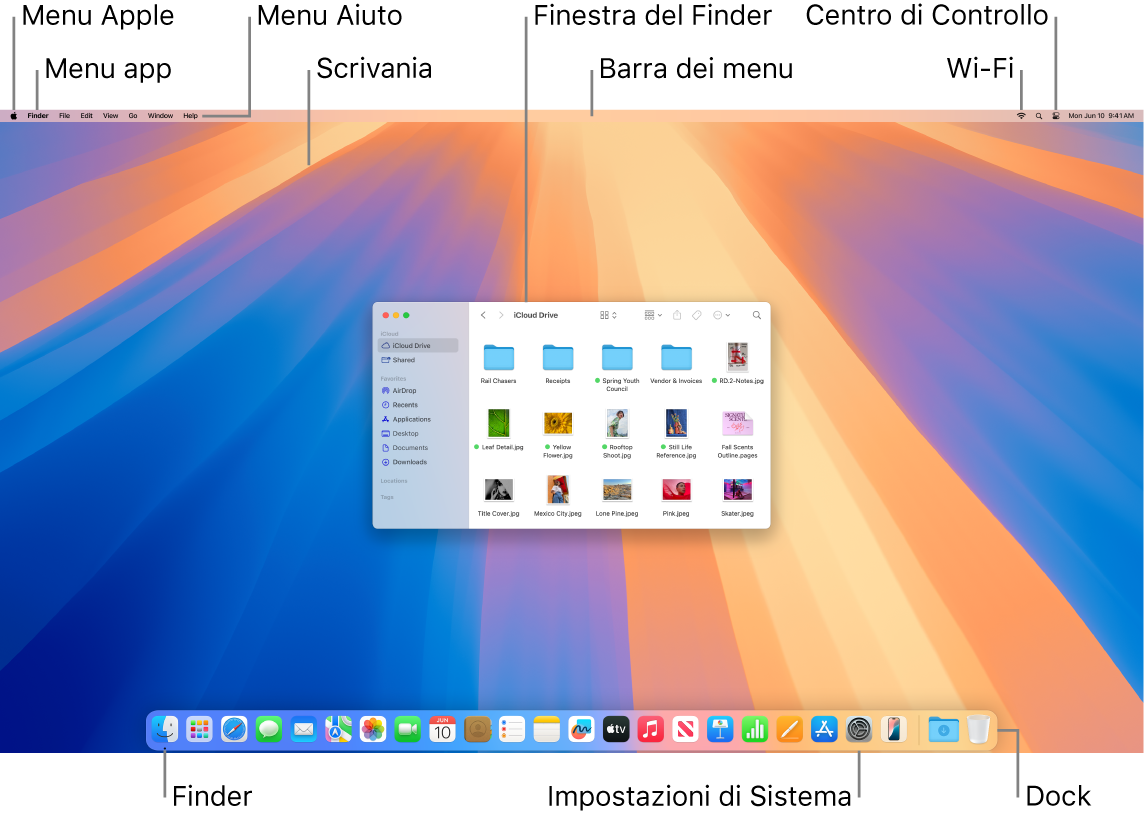Select the Skater.jpeg file thumbnail

point(737,490)
